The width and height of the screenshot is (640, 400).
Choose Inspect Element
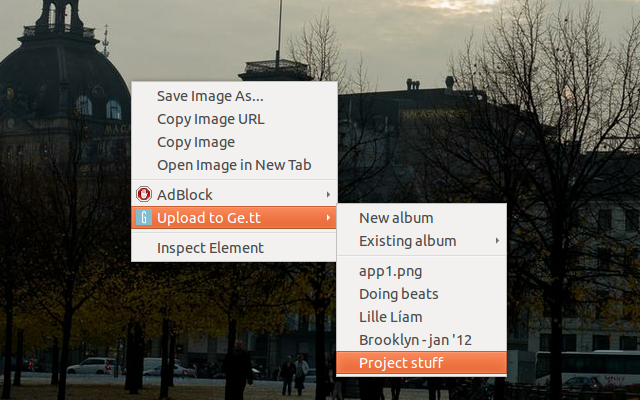pyautogui.click(x=210, y=248)
